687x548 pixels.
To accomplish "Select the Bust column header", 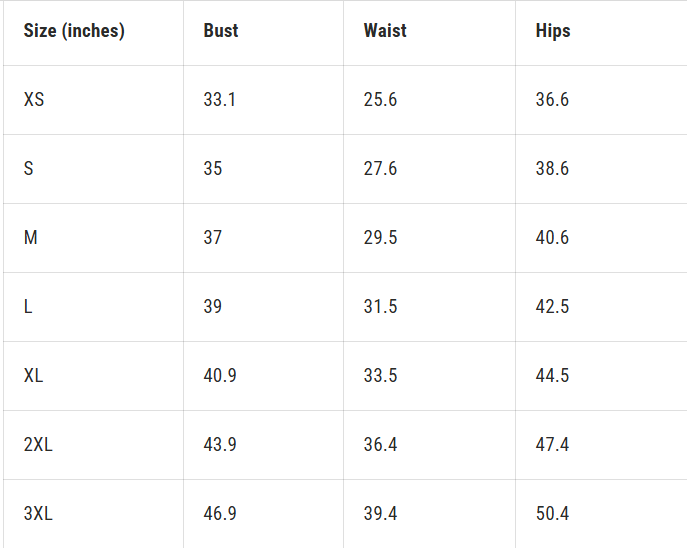I will tap(220, 31).
